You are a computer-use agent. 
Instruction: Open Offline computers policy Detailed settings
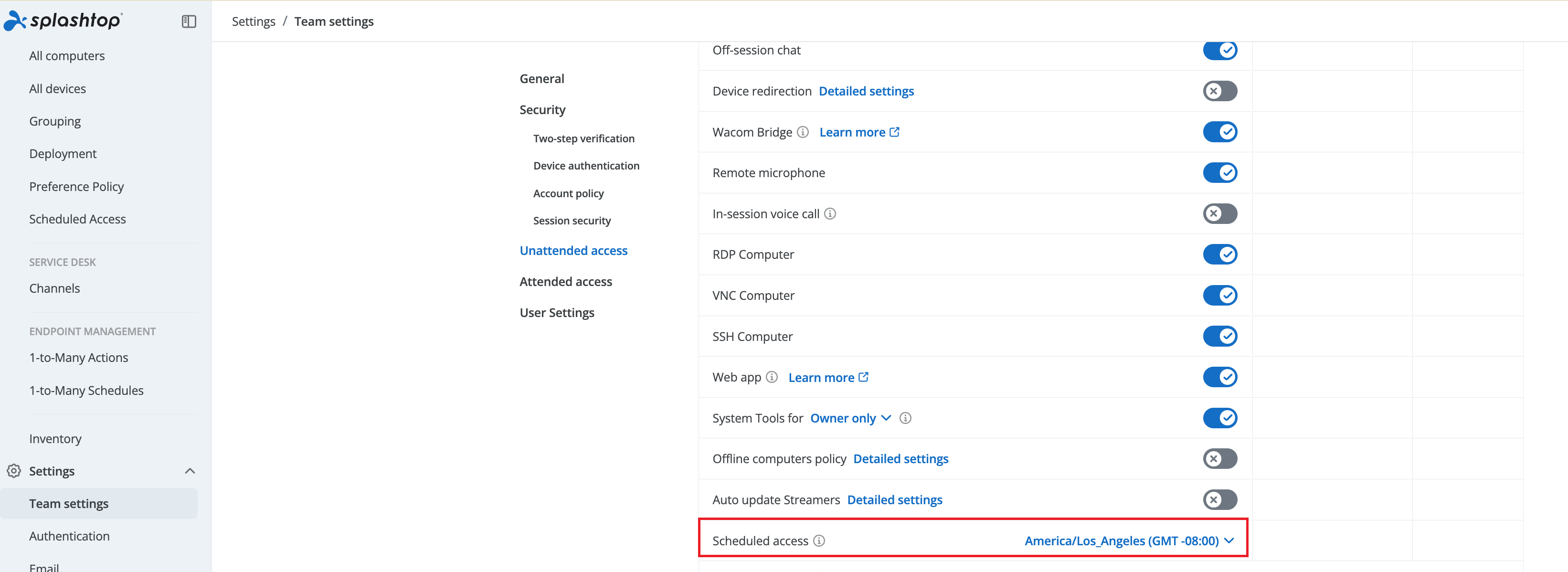[x=901, y=459]
